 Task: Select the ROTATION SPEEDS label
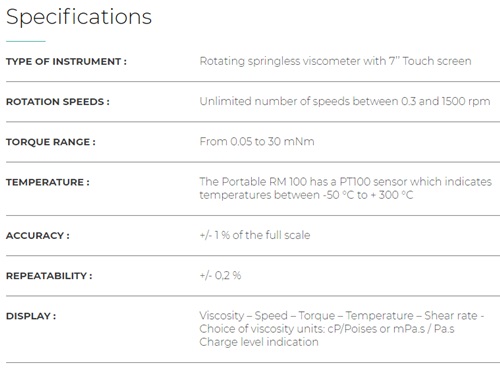tap(58, 102)
